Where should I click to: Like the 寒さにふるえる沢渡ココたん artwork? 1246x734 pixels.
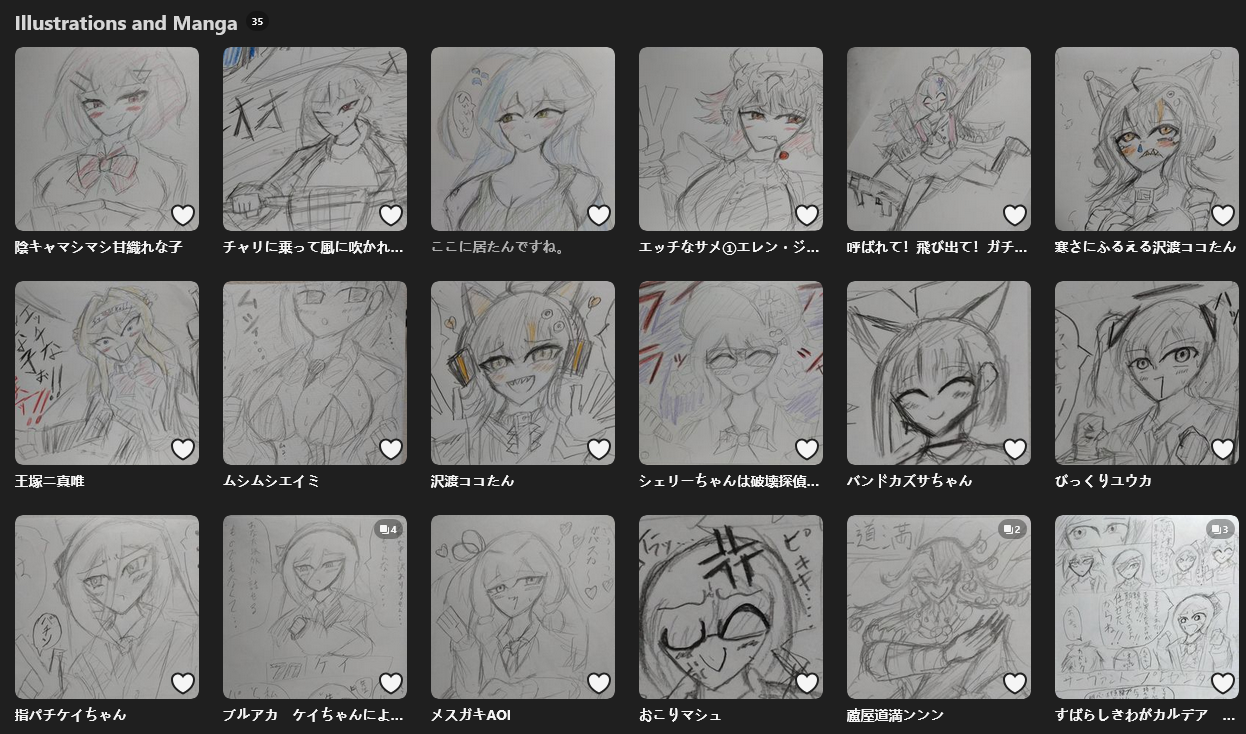[x=1223, y=215]
